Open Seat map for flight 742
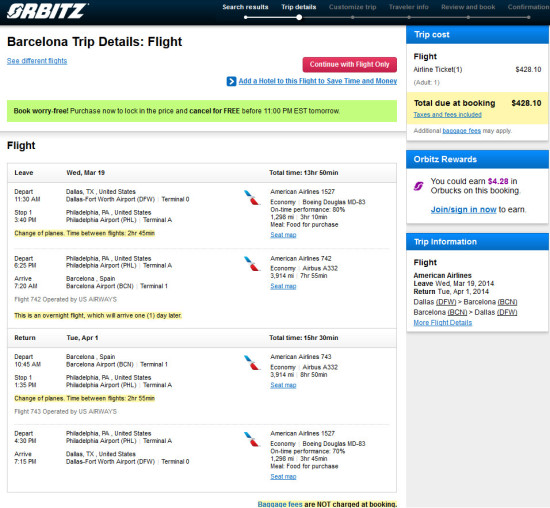This screenshot has width=550, height=508. [283, 286]
